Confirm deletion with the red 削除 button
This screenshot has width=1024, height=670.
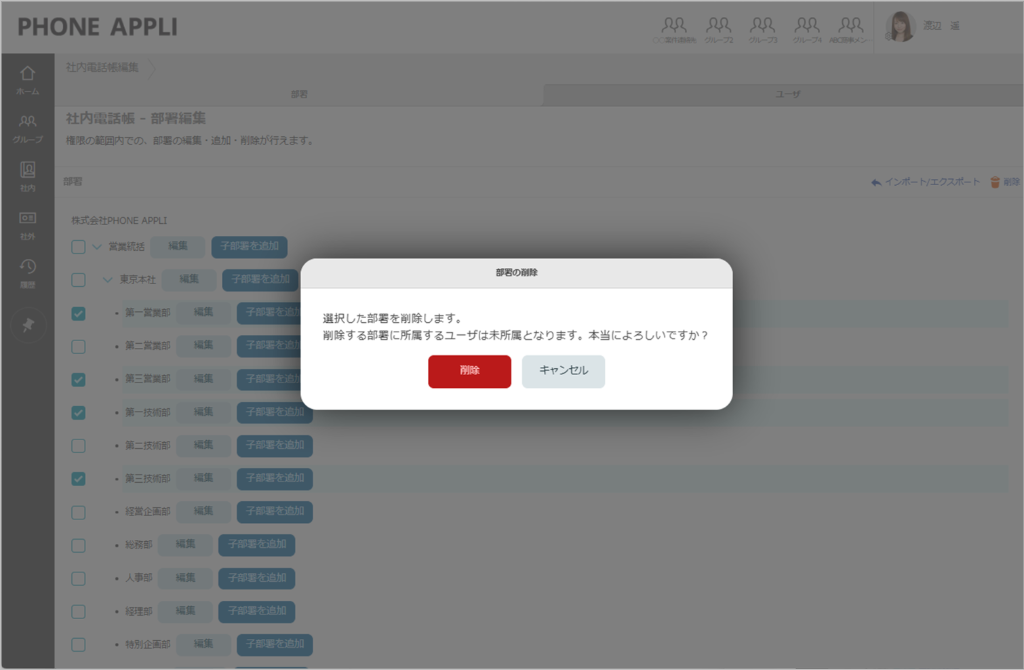(x=469, y=371)
